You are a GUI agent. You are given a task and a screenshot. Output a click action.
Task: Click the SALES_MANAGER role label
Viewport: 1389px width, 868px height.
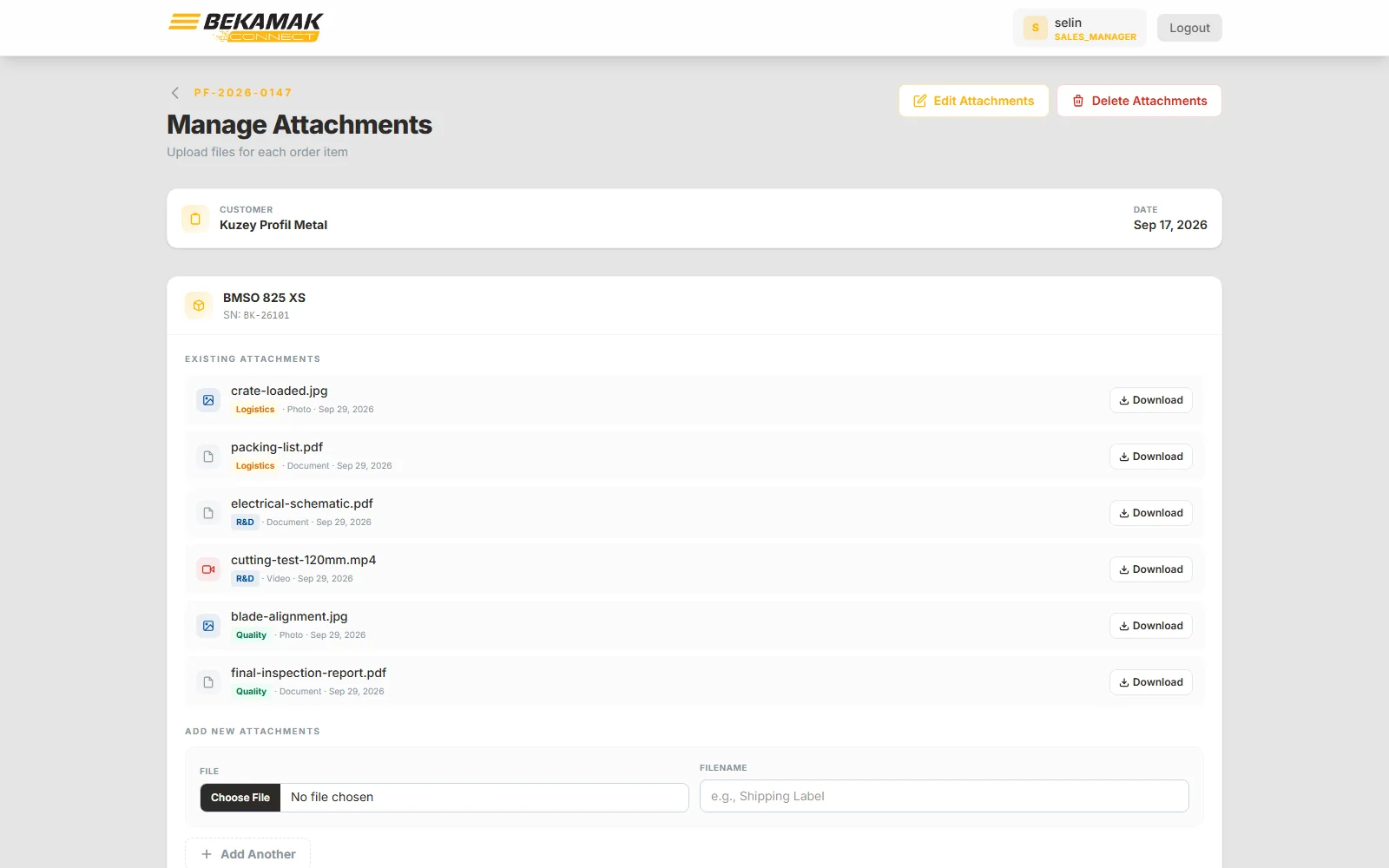[x=1096, y=37]
